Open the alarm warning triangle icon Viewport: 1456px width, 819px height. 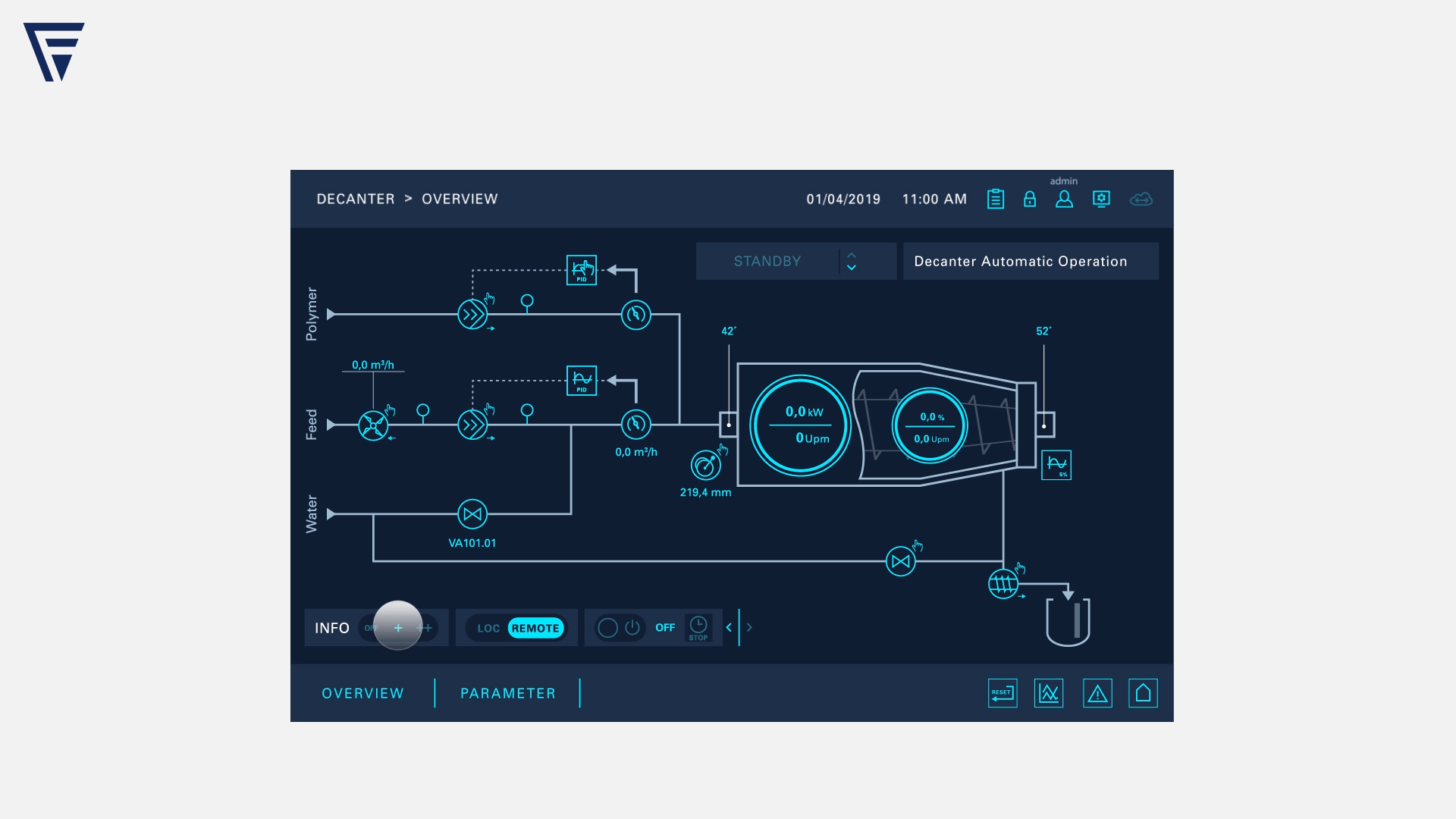point(1097,693)
